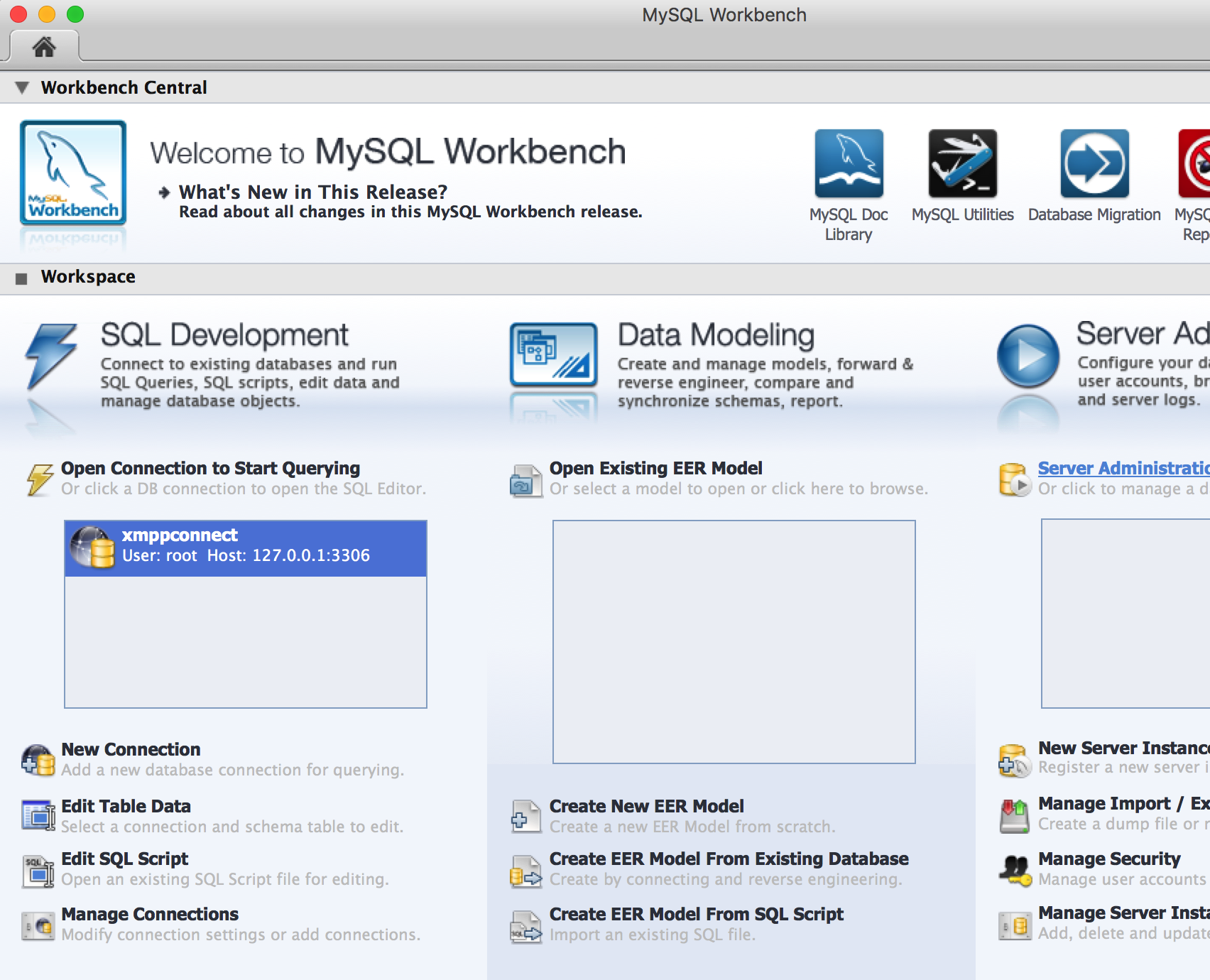Open the Database Migration arrow icon
Screen dimensions: 1210x980
(1095, 163)
